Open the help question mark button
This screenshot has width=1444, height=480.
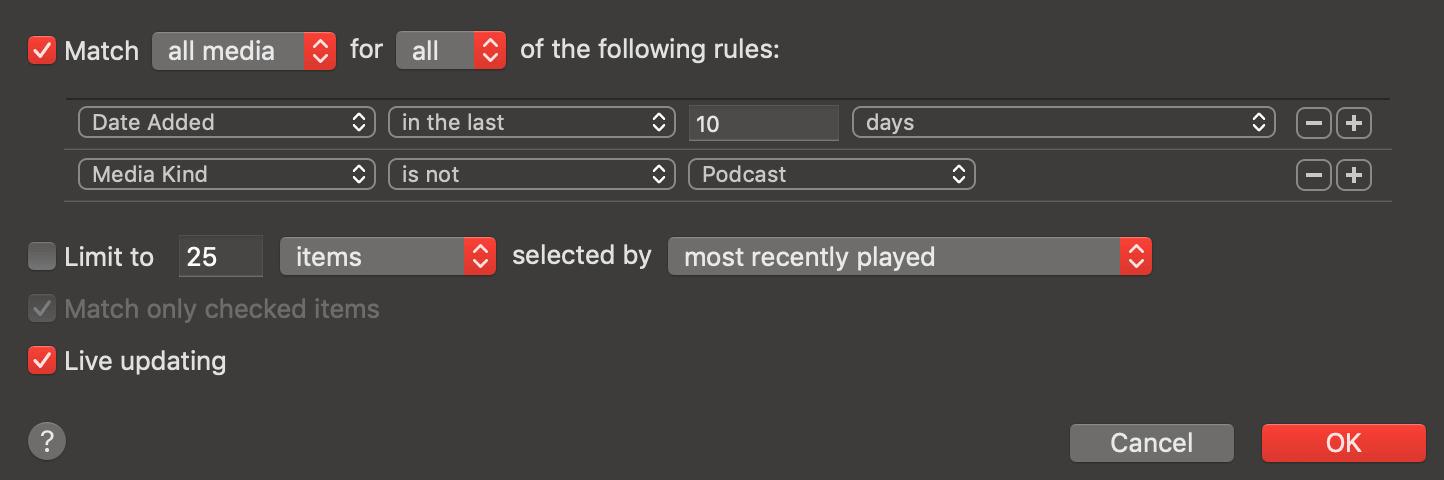[46, 440]
